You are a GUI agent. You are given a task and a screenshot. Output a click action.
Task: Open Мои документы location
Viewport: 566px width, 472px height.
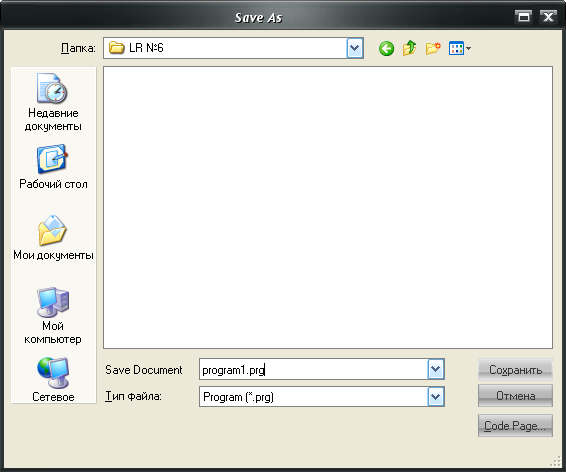point(53,238)
